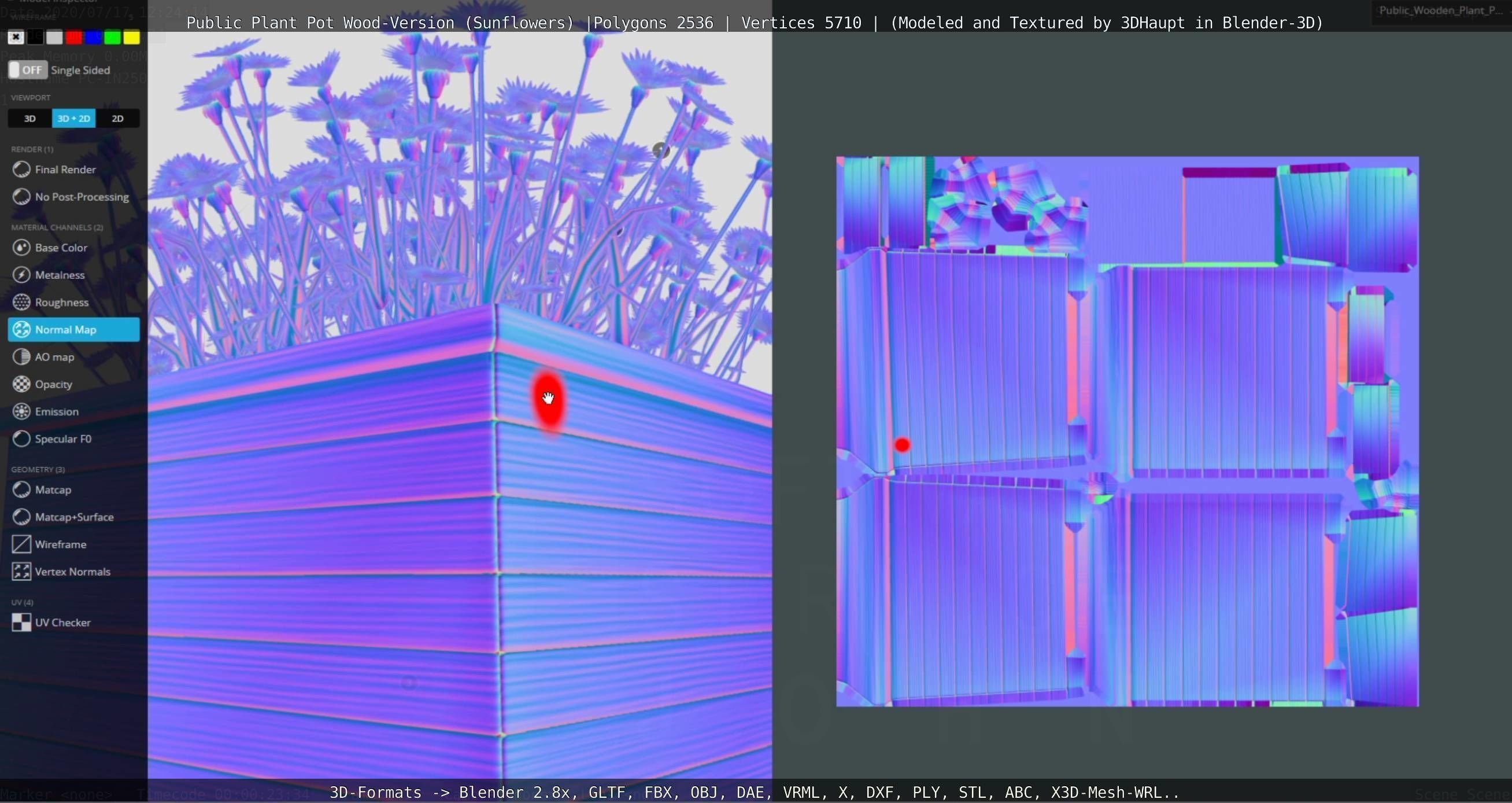Display Vertex Normals geometry view

pyautogui.click(x=72, y=572)
